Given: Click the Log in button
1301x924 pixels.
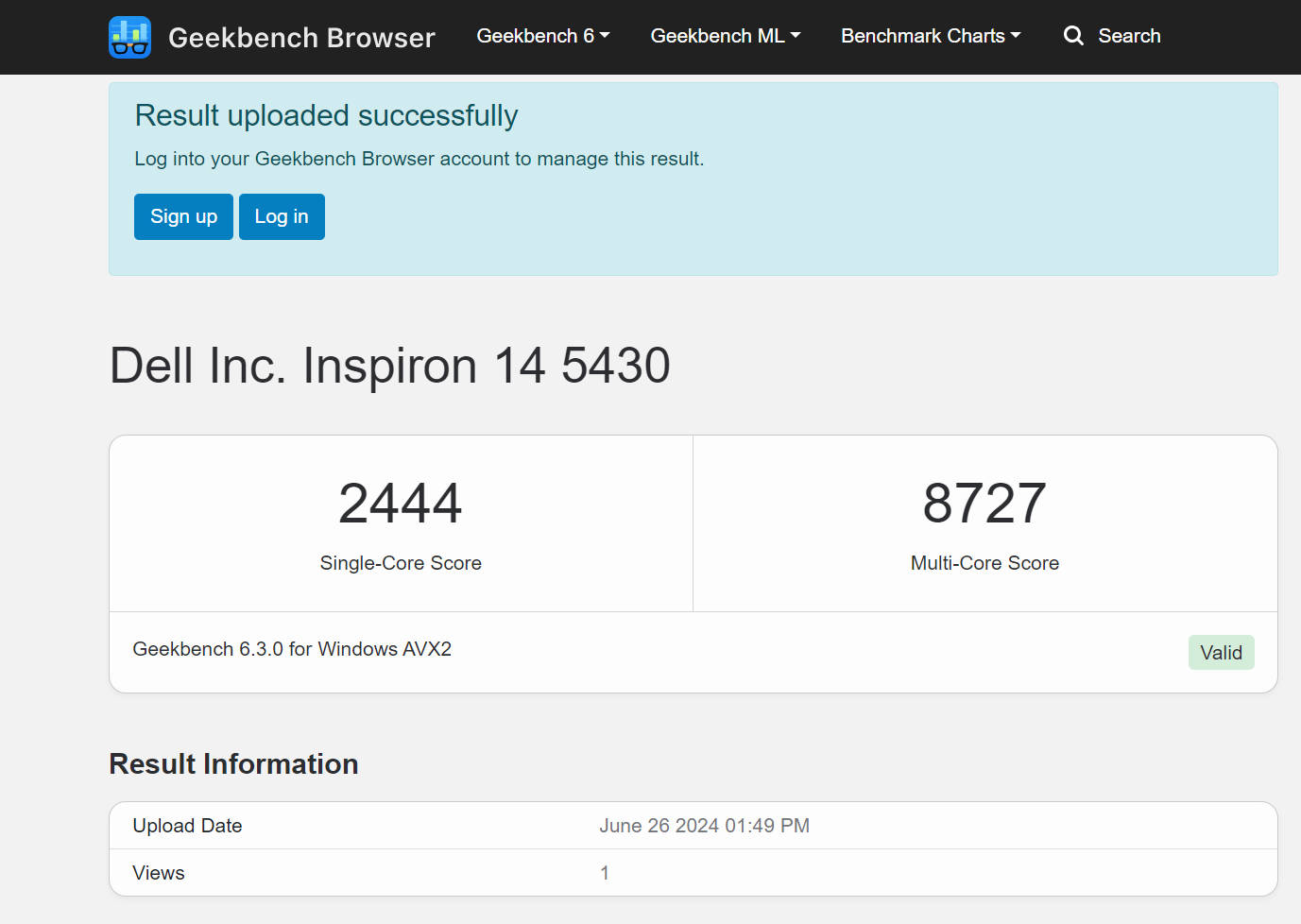Looking at the screenshot, I should 282,216.
